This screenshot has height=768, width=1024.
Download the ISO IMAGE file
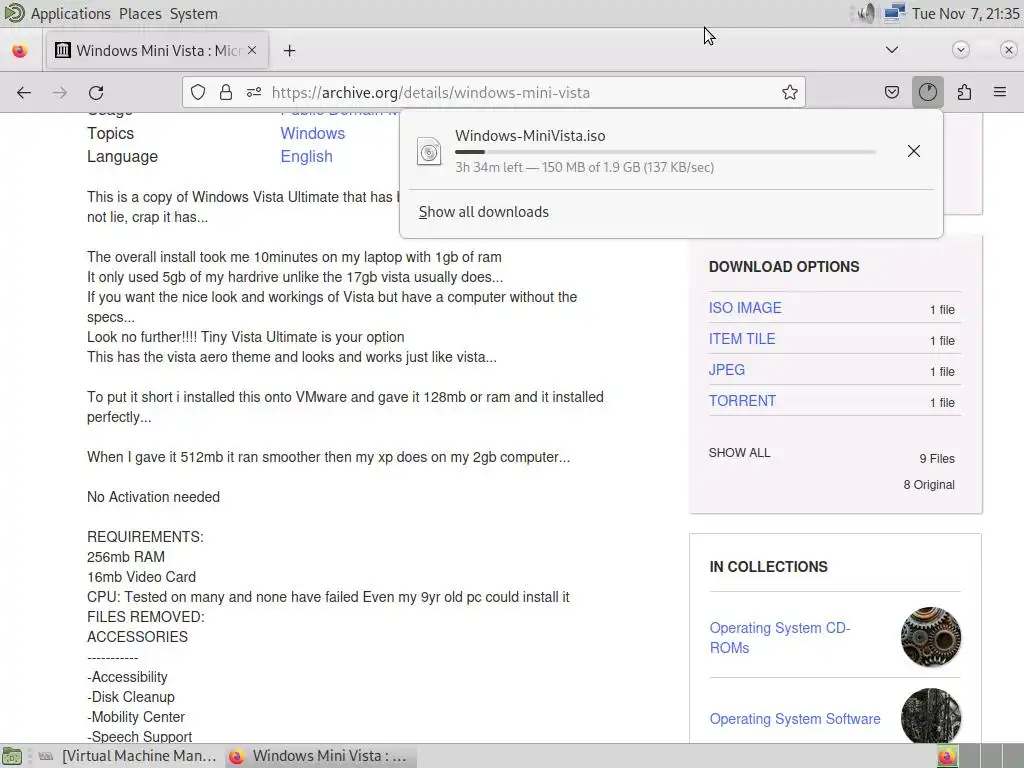click(745, 308)
